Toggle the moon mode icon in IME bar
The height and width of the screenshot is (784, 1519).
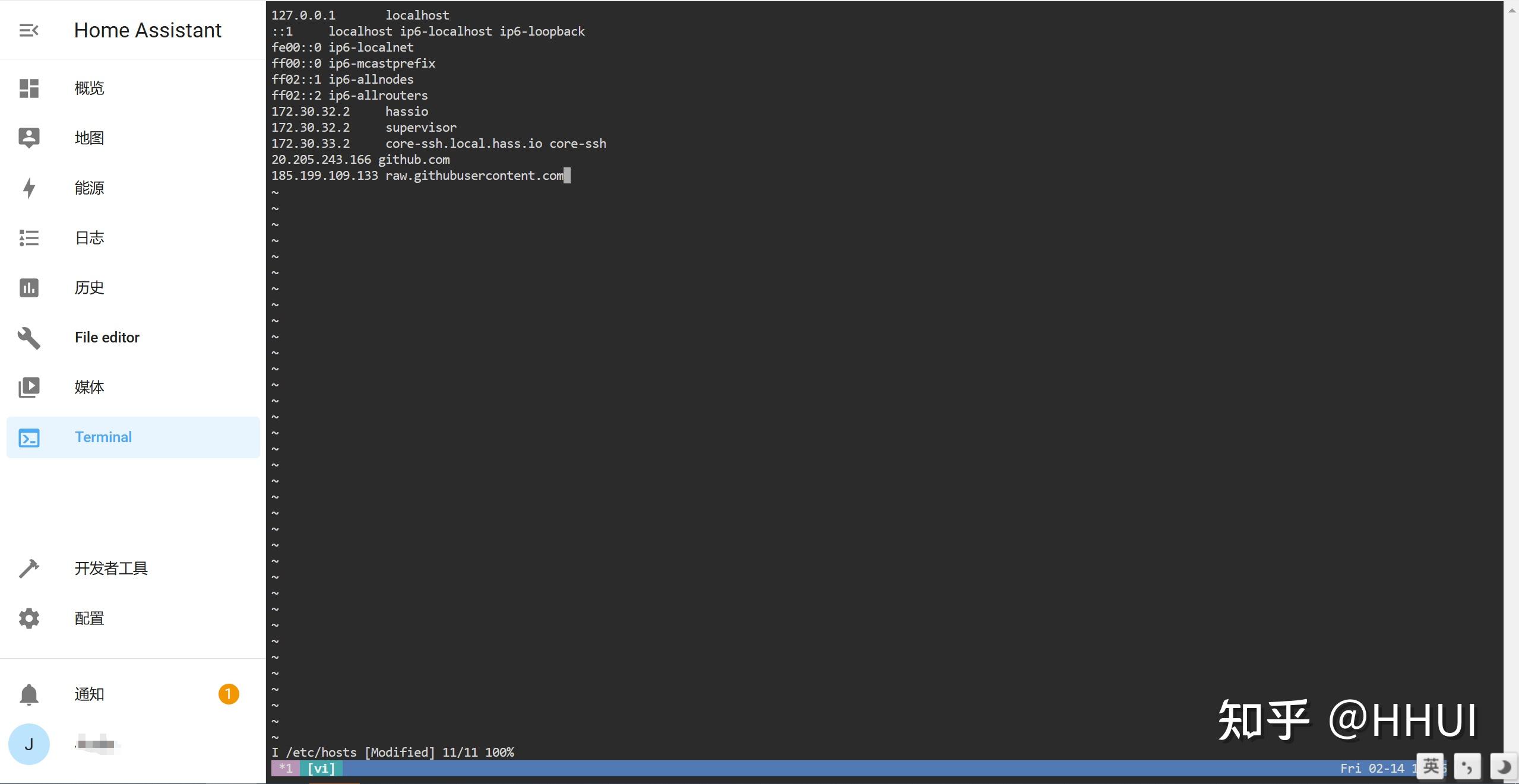tap(1503, 767)
